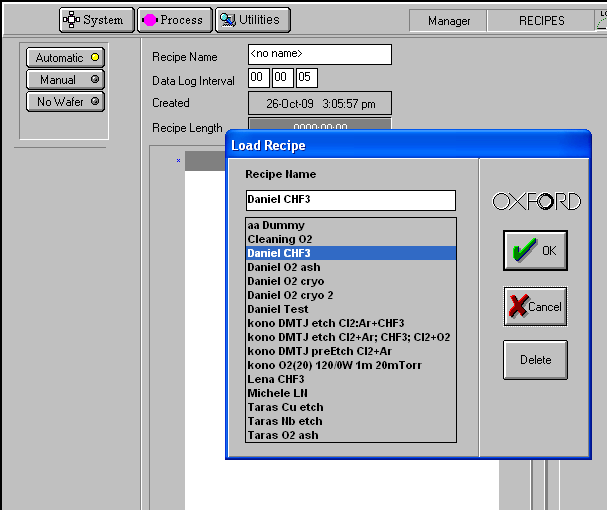Viewport: 607px width, 510px height.
Task: Select recipe 'Lena CHF3'
Action: coord(351,379)
